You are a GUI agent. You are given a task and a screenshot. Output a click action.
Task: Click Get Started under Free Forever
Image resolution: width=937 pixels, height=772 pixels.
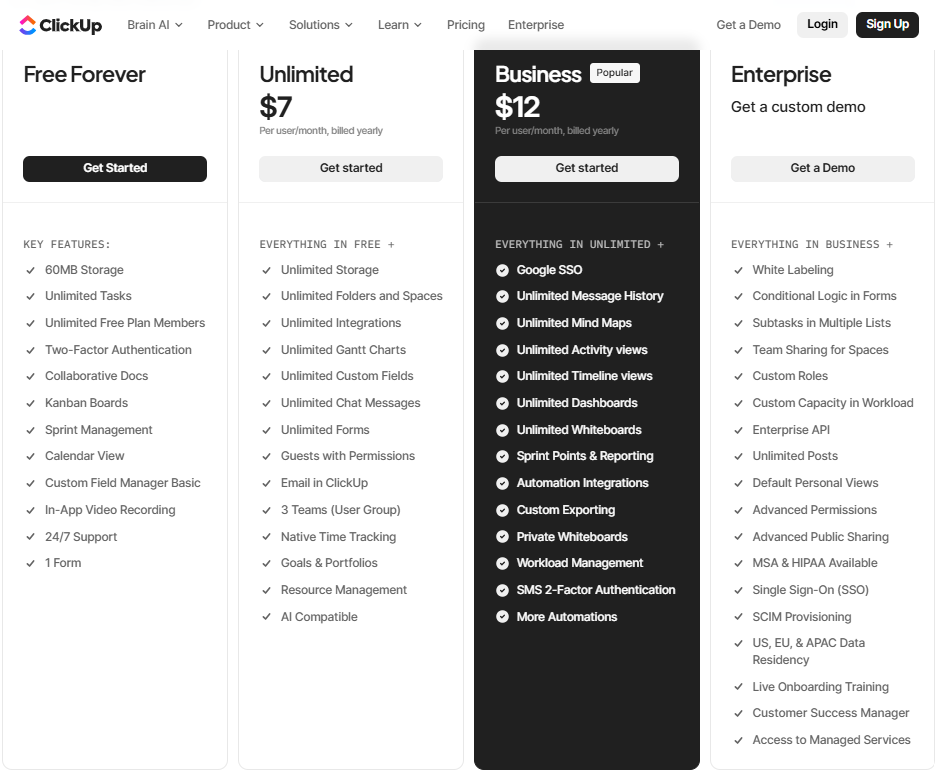114,169
